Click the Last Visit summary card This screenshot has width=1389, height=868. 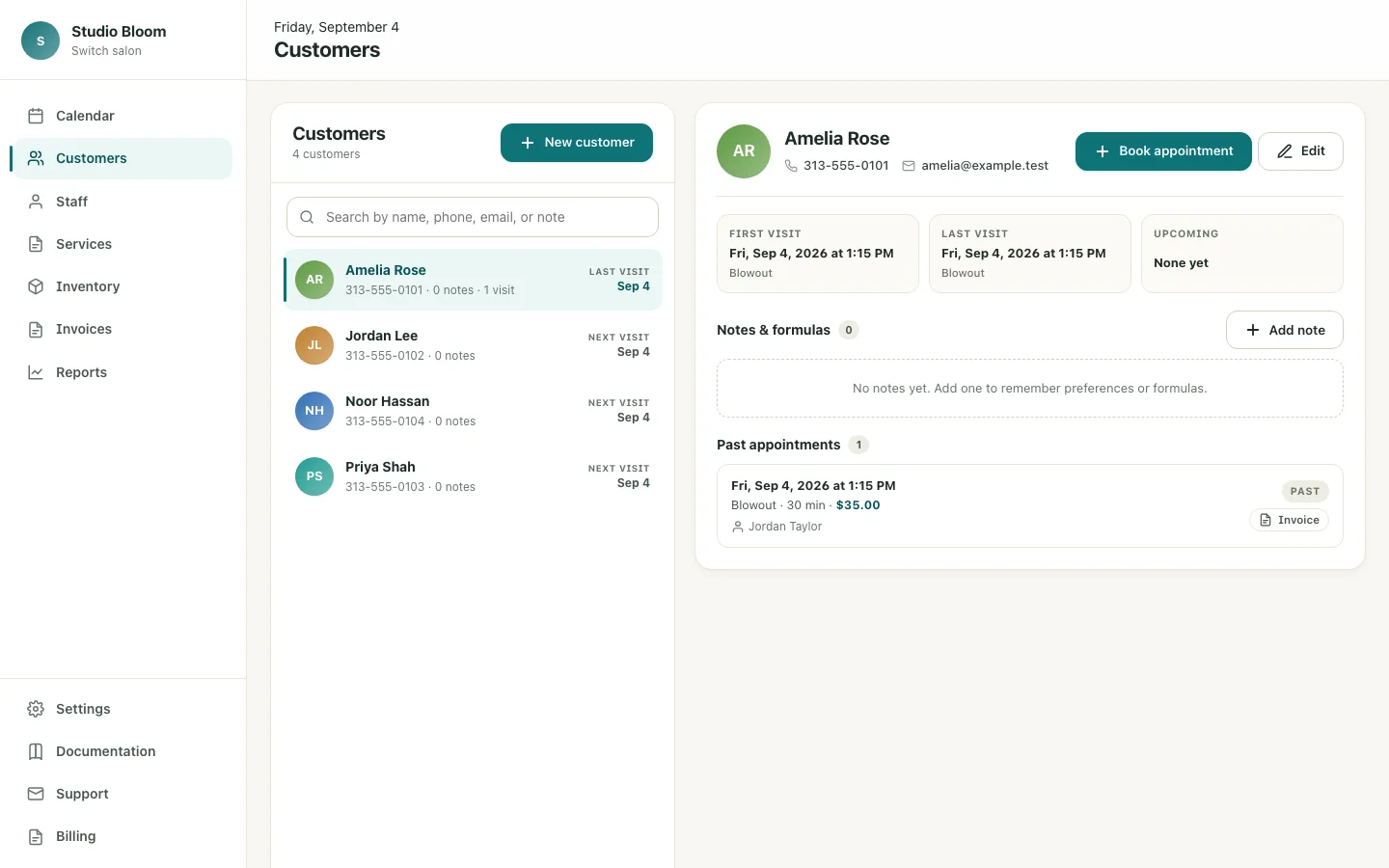coord(1030,254)
